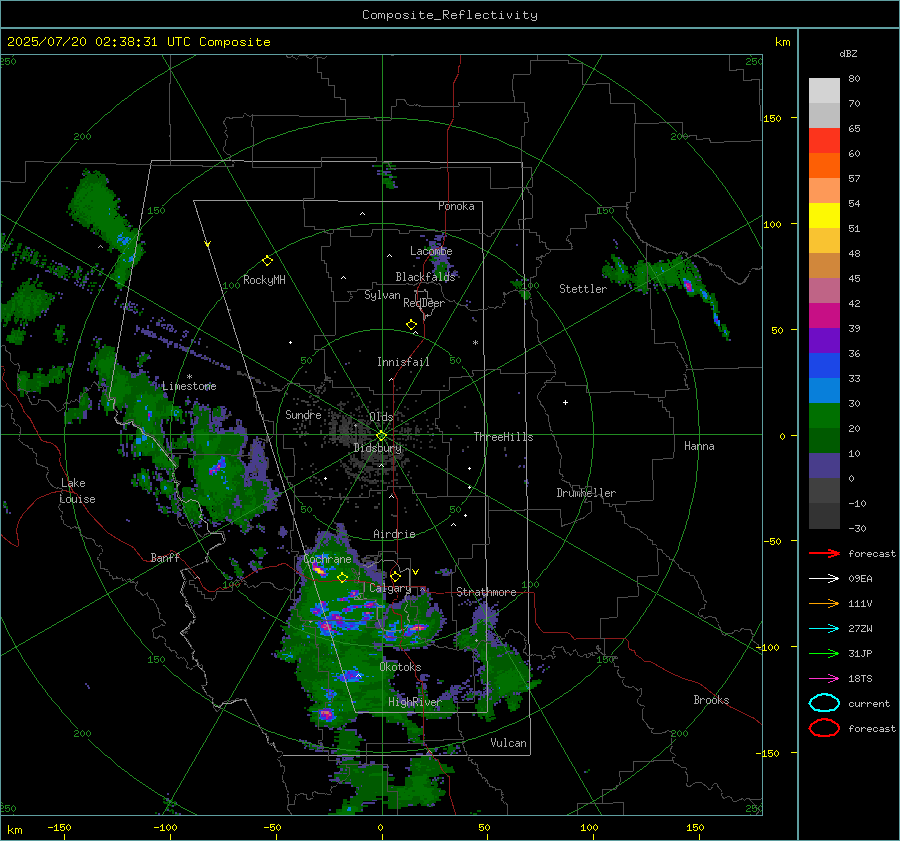
Task: Select the bright yellow 51-54 dBZ swatch
Action: pyautogui.click(x=824, y=216)
